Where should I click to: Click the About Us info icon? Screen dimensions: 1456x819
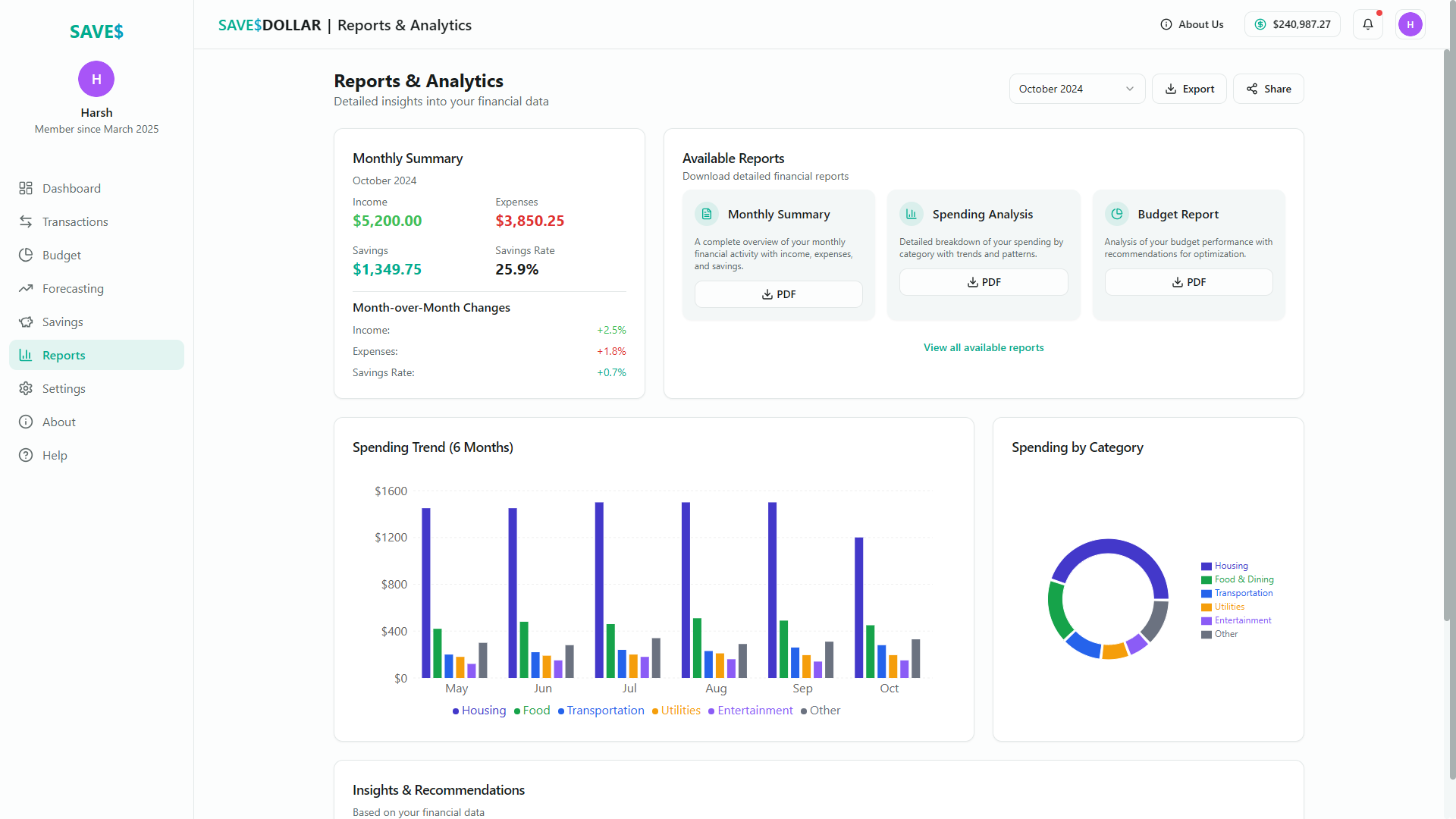coord(1166,24)
